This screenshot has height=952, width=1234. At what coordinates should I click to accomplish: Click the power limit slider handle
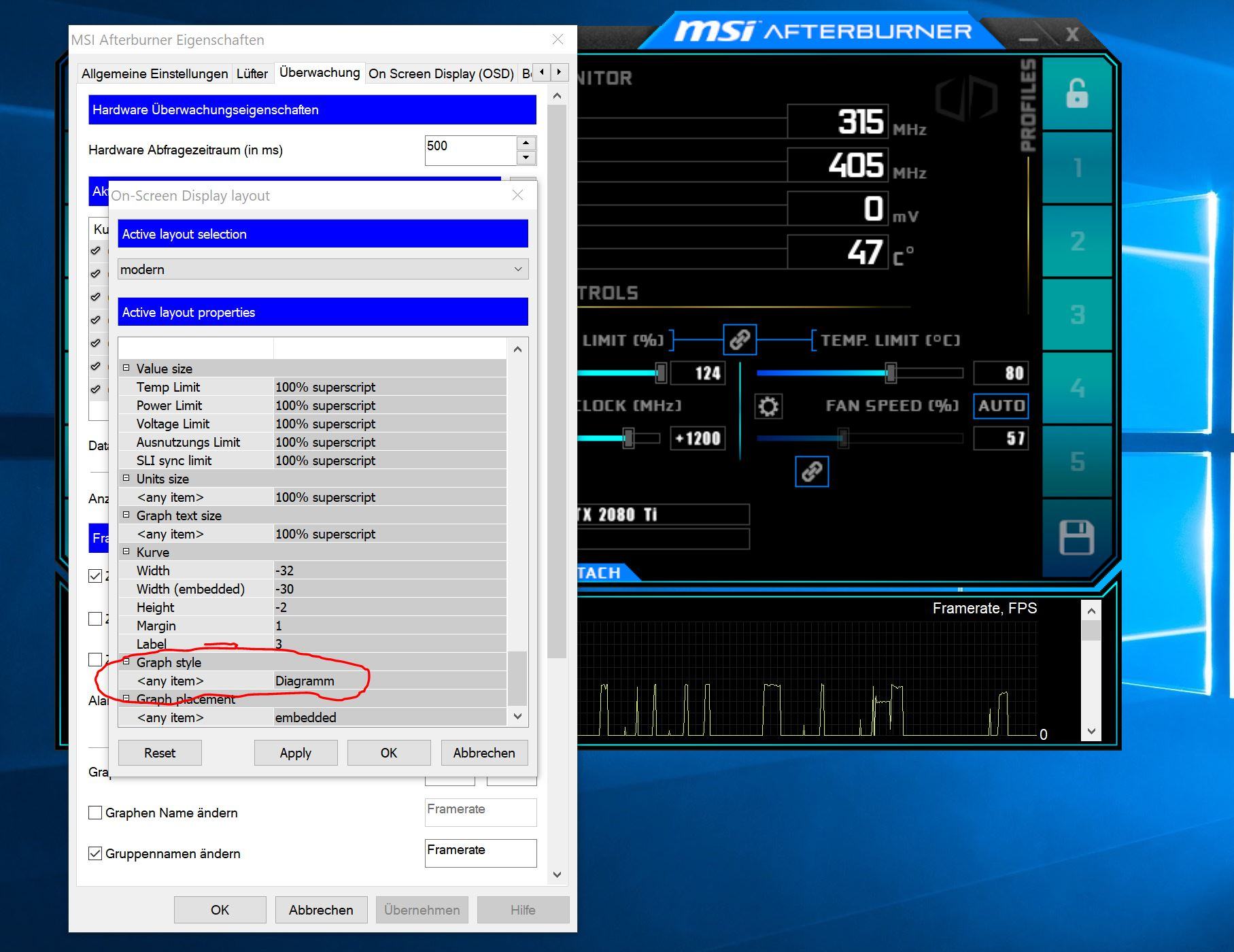tap(660, 373)
